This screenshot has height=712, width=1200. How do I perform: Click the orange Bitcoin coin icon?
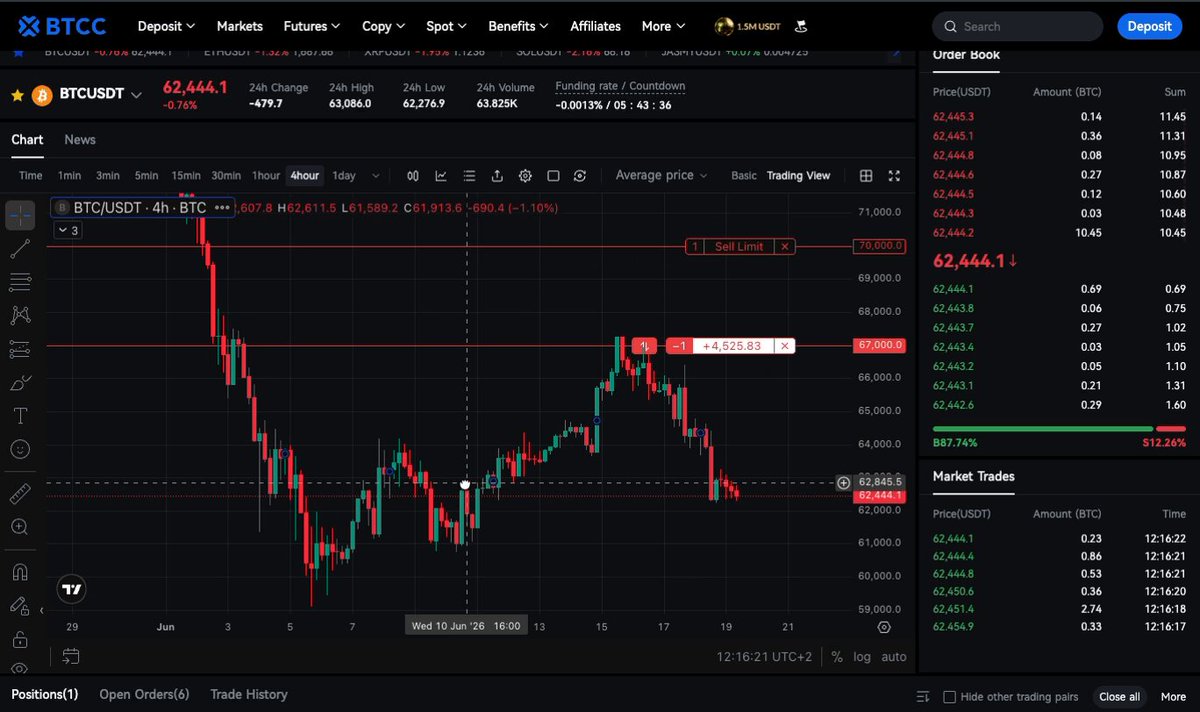[x=42, y=95]
